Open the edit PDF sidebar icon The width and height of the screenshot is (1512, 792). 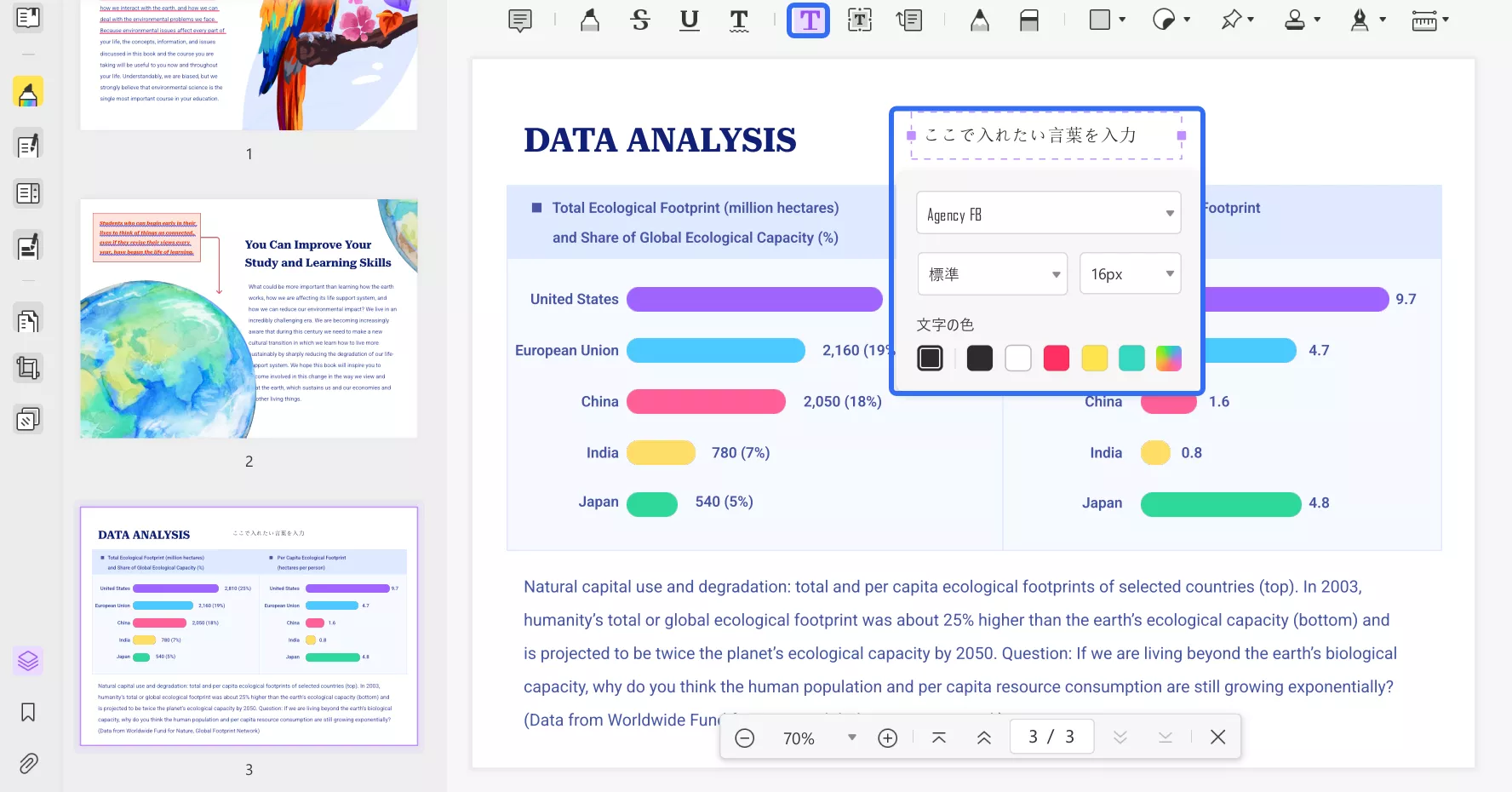28,146
